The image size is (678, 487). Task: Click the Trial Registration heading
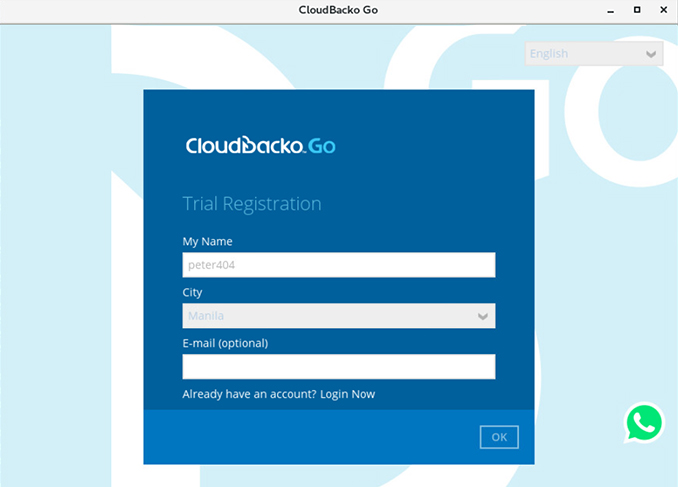(252, 204)
